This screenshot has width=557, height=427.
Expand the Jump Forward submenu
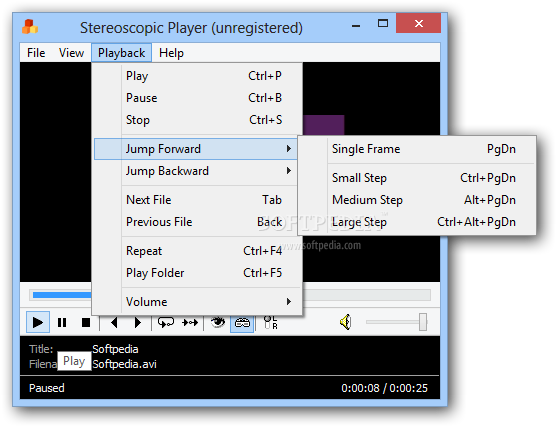click(196, 149)
